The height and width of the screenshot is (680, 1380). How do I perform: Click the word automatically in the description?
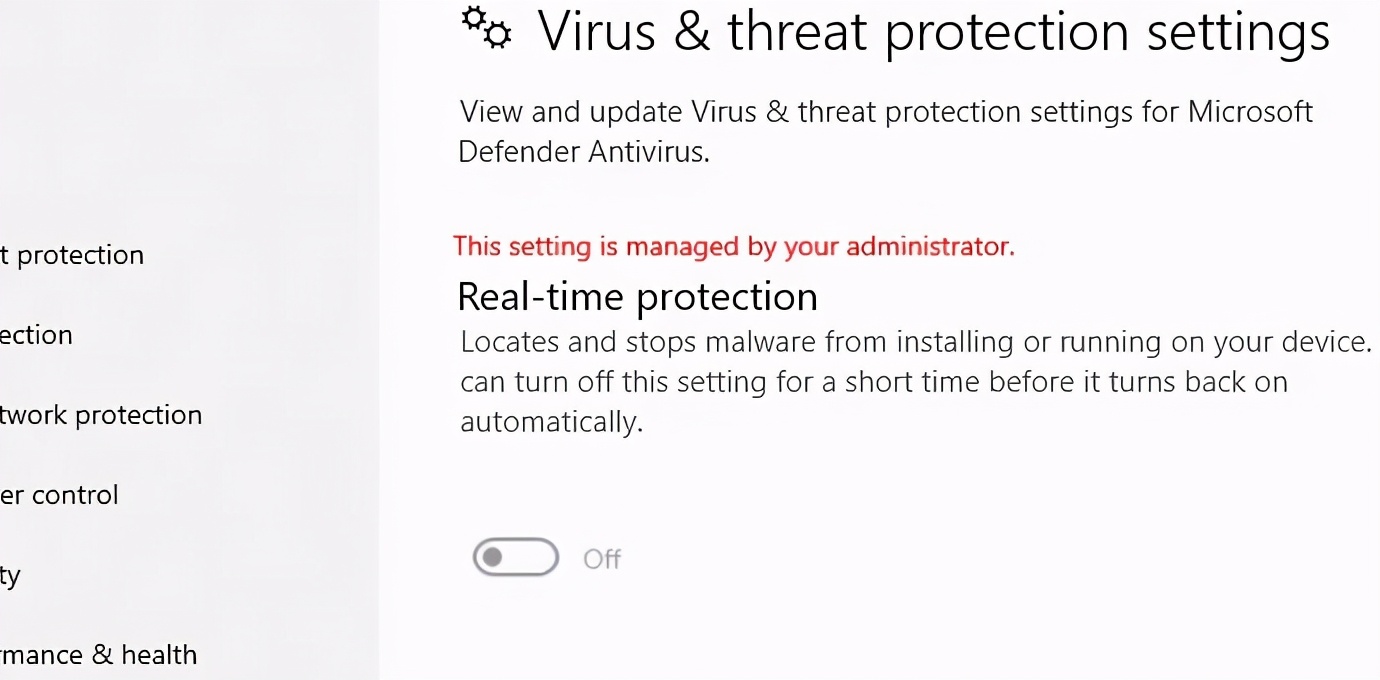click(x=520, y=421)
